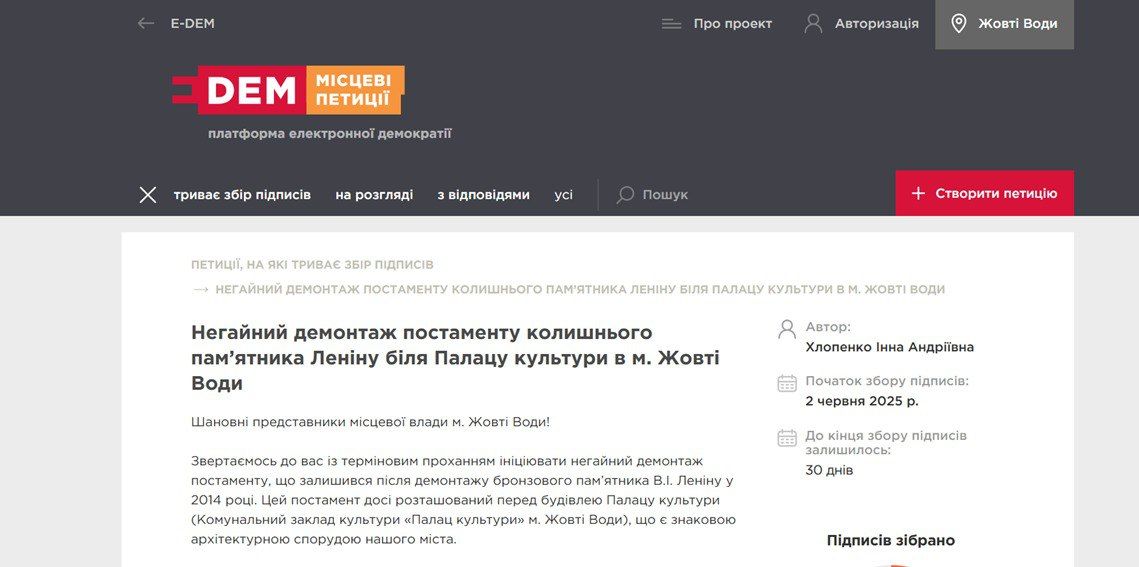The image size is (1139, 567).
Task: Show all petitions via усі tab
Action: point(564,194)
